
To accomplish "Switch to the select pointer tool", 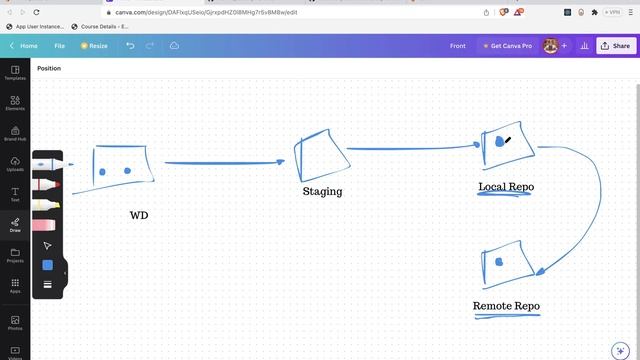I will click(47, 246).
